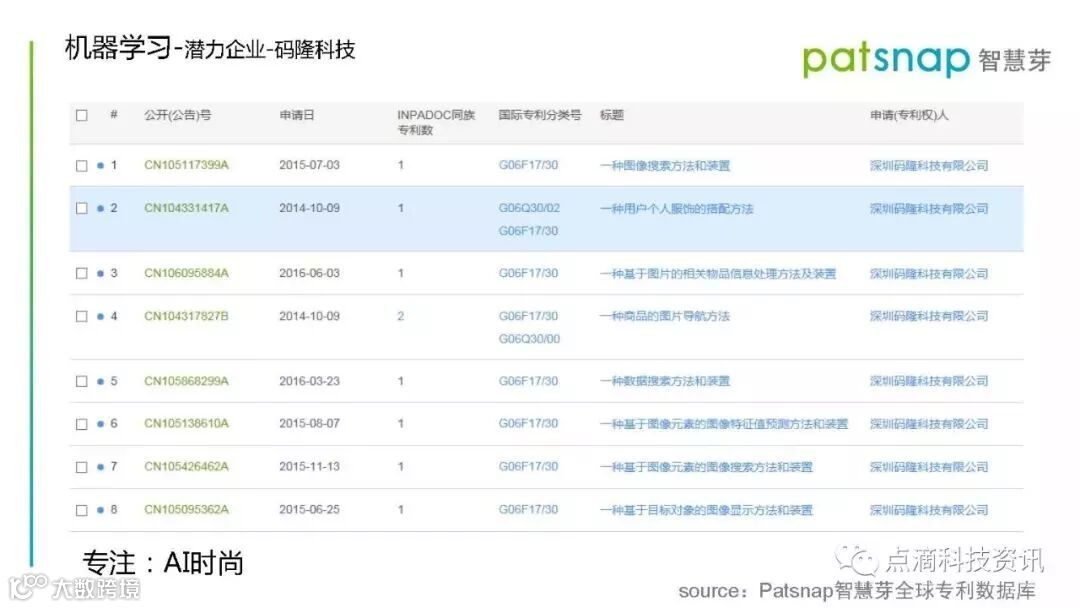Click classification G06Q30/00 in row 4
The height and width of the screenshot is (608, 1080).
529,339
